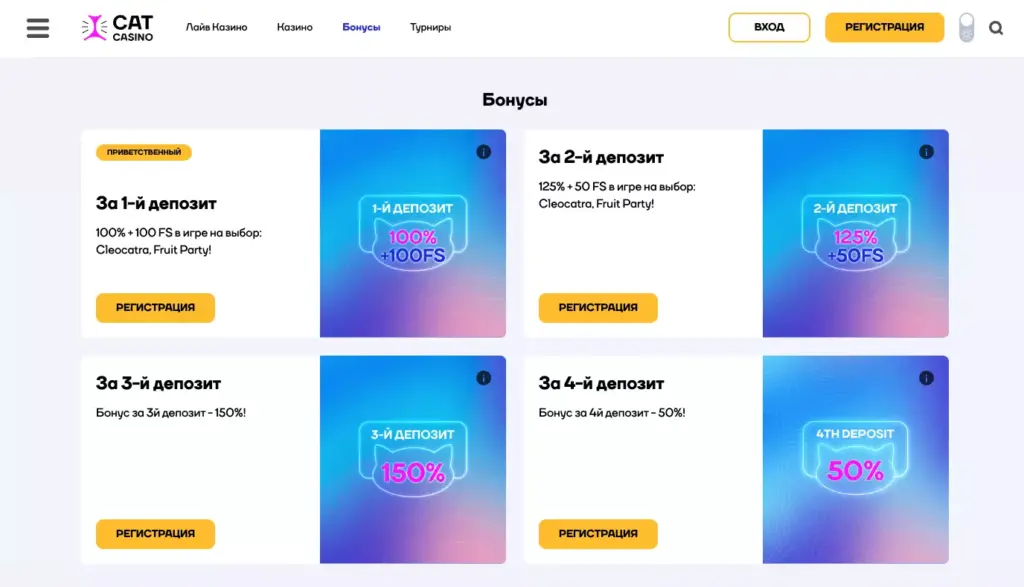The width and height of the screenshot is (1024, 587).
Task: Select the Бонусы tab
Action: [x=361, y=28]
